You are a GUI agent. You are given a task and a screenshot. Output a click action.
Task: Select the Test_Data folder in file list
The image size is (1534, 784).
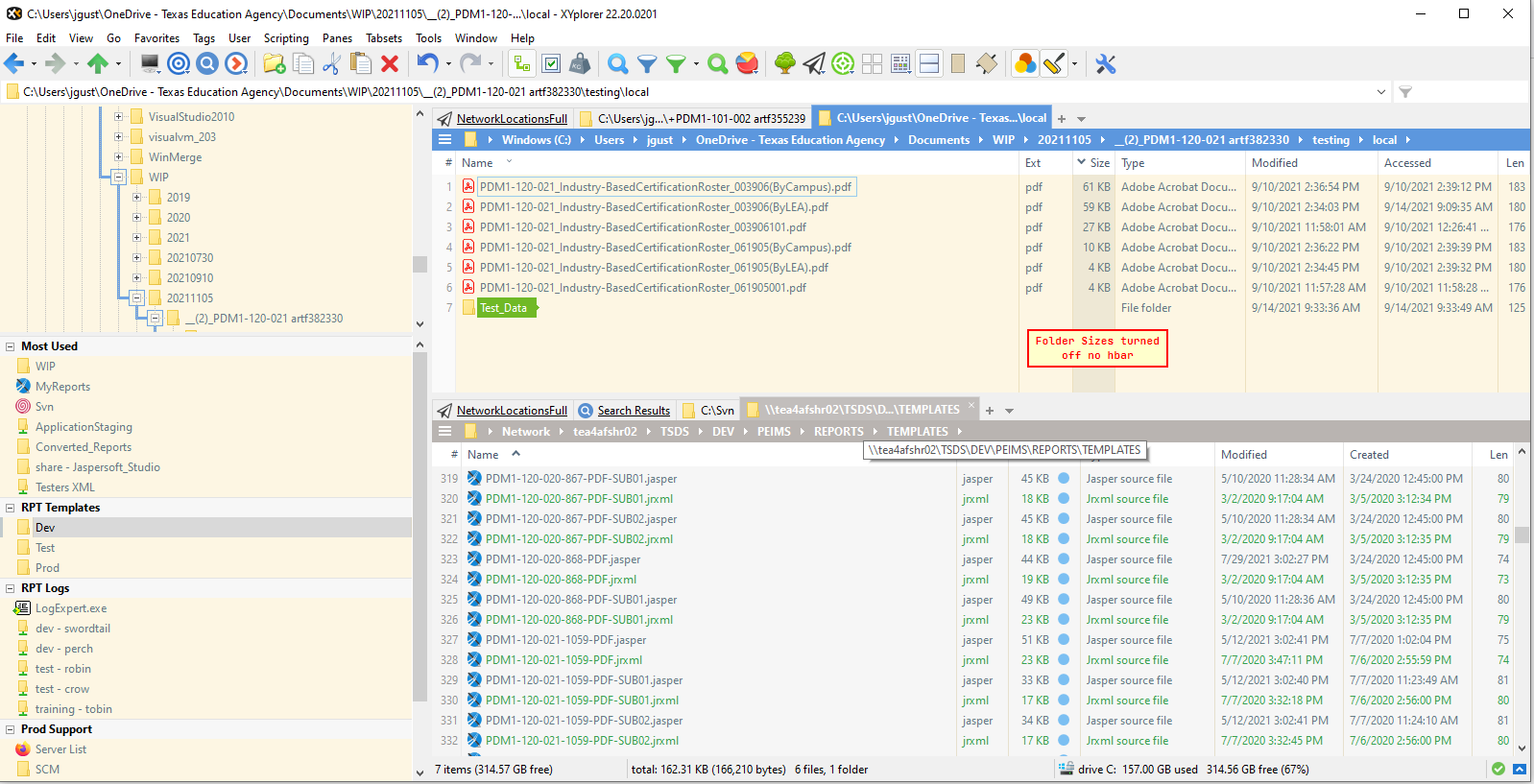503,308
